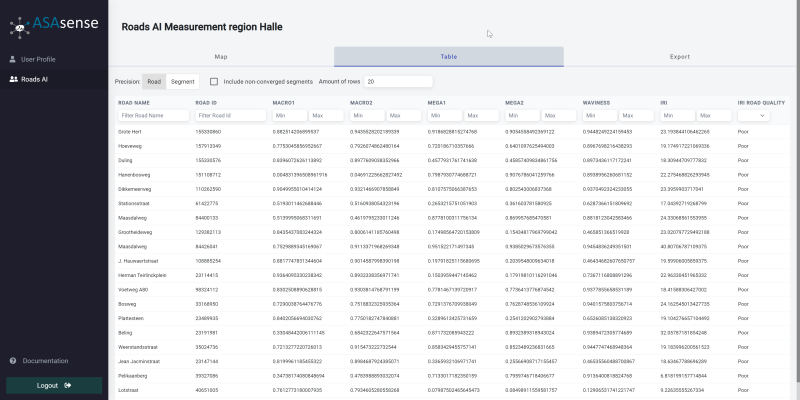The width and height of the screenshot is (800, 400).
Task: Click the ASAsense logo icon
Action: [x=17, y=22]
